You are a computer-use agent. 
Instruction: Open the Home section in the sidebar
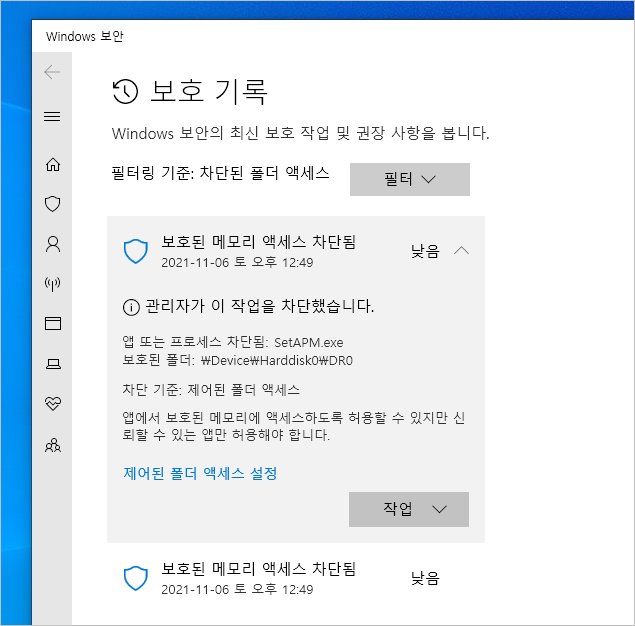coord(53,164)
